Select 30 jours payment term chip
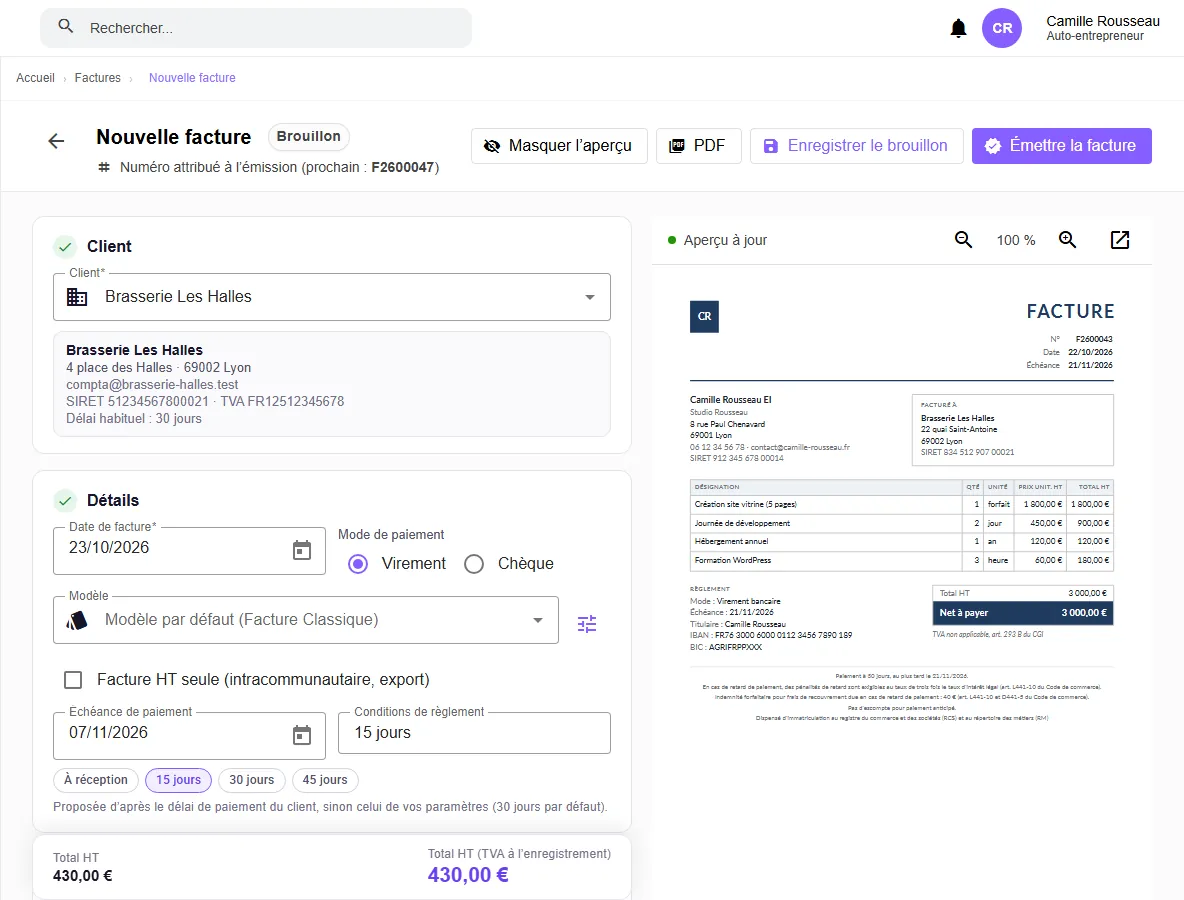This screenshot has width=1184, height=900. coord(251,780)
